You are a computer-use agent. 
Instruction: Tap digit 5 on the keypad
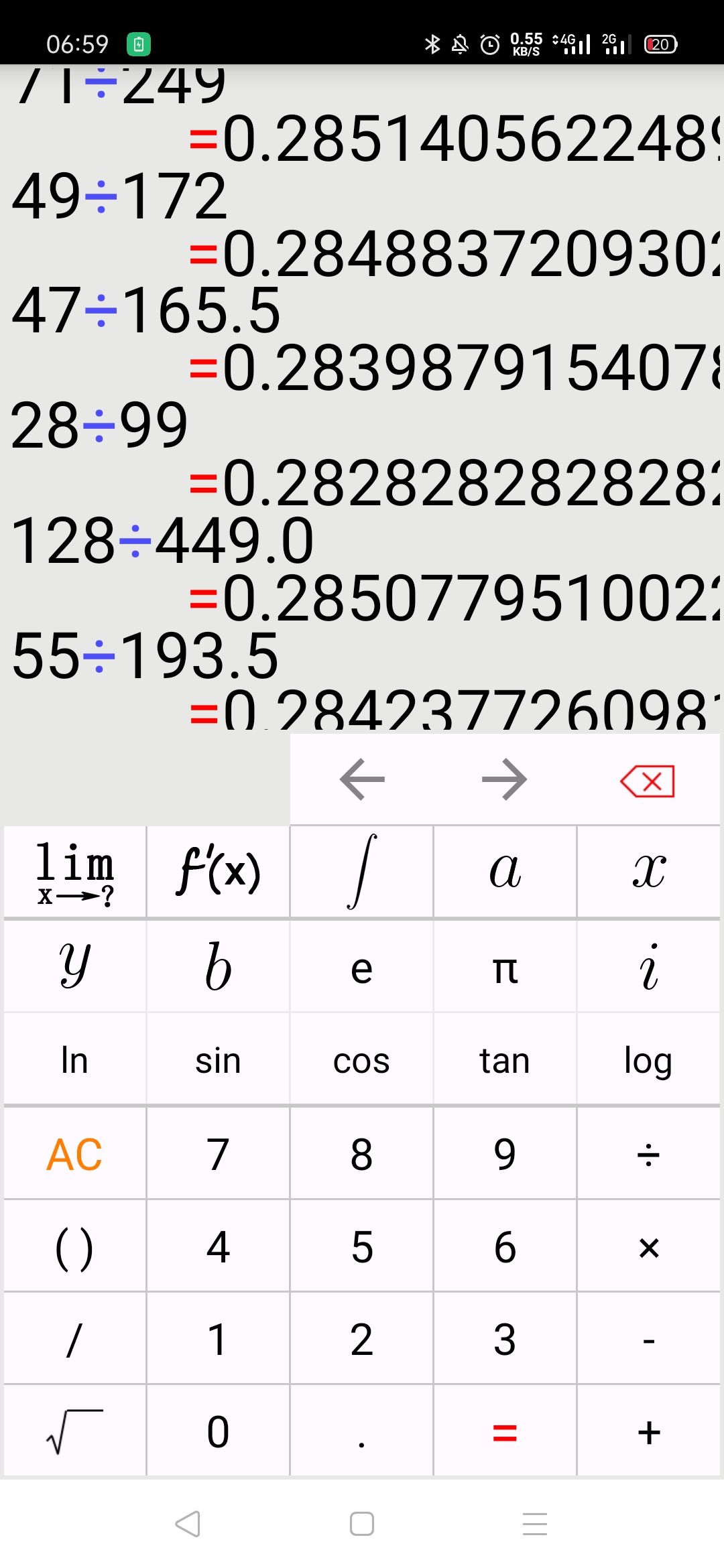point(361,1246)
